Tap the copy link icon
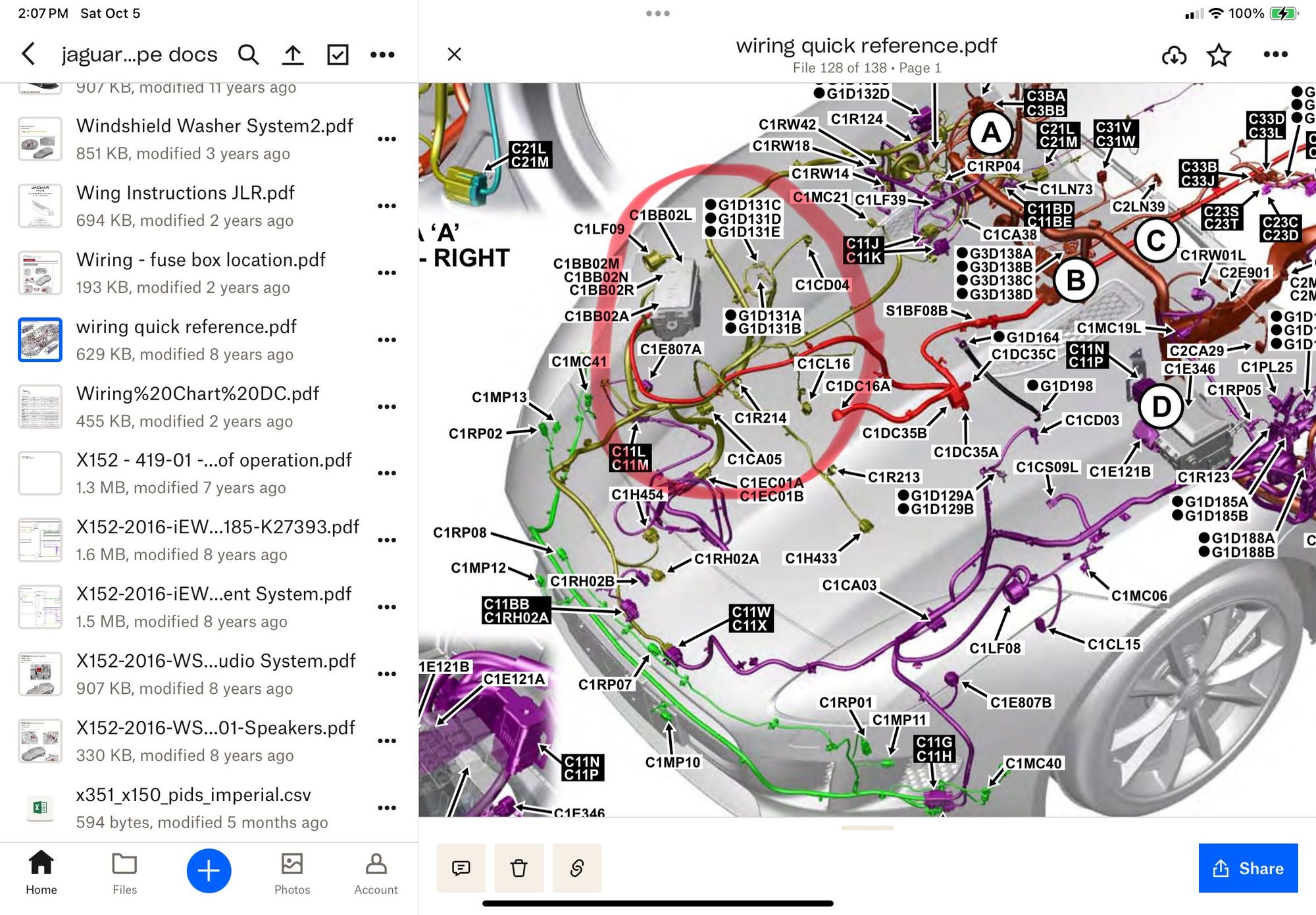The width and height of the screenshot is (1316, 915). click(x=577, y=868)
